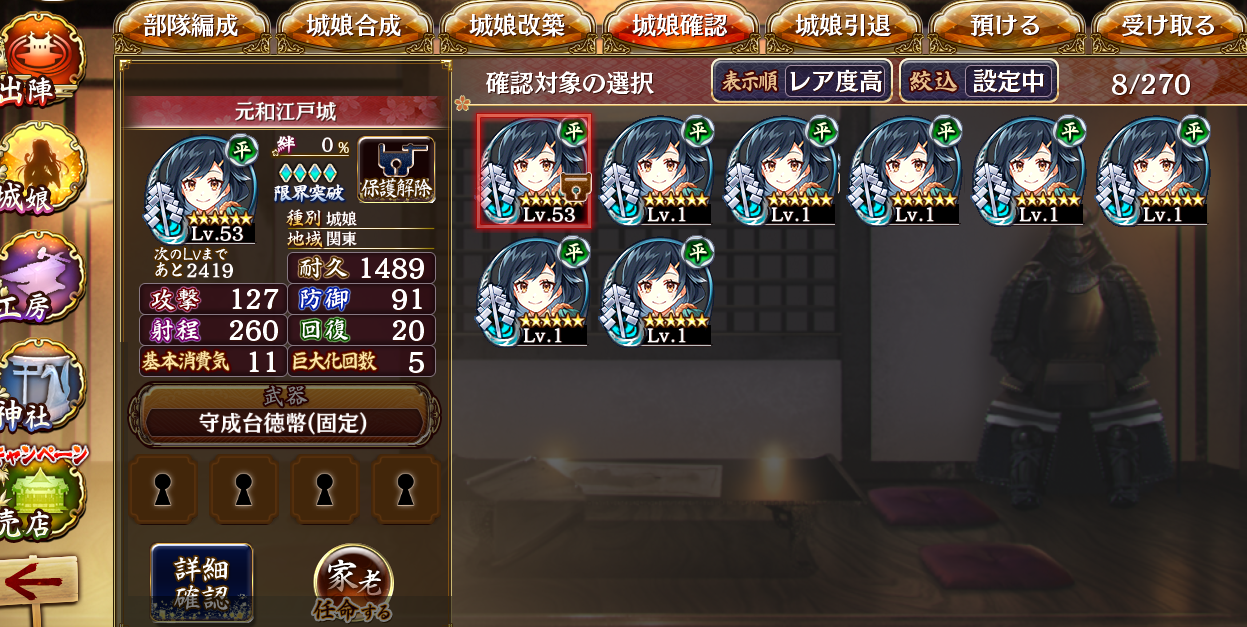Image resolution: width=1247 pixels, height=627 pixels.
Task: Click the 家老 任命する button
Action: [352, 585]
